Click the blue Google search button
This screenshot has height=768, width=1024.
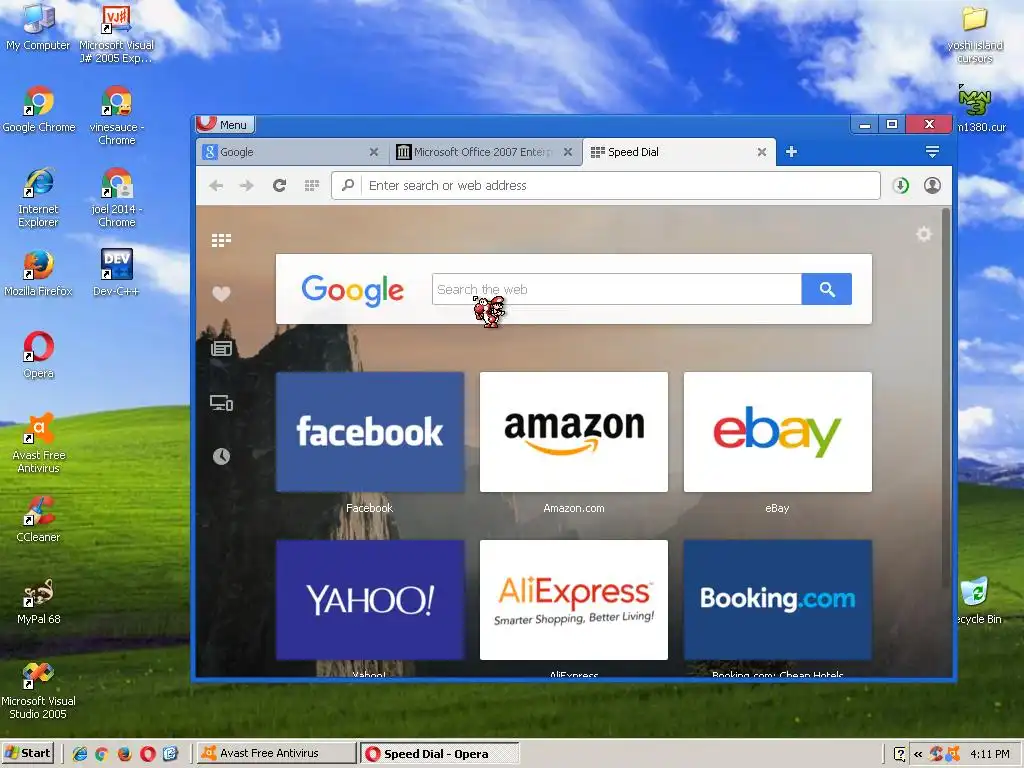point(827,289)
